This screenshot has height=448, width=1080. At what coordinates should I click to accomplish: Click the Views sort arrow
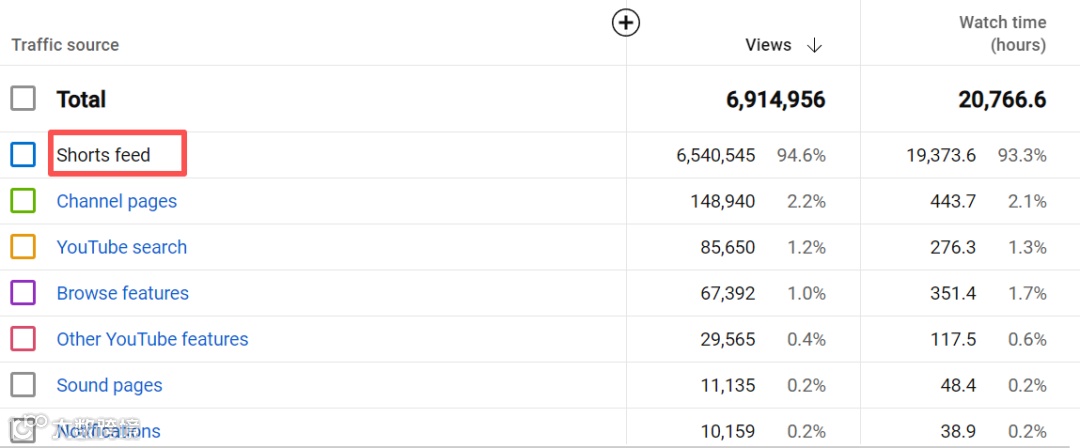coord(814,45)
